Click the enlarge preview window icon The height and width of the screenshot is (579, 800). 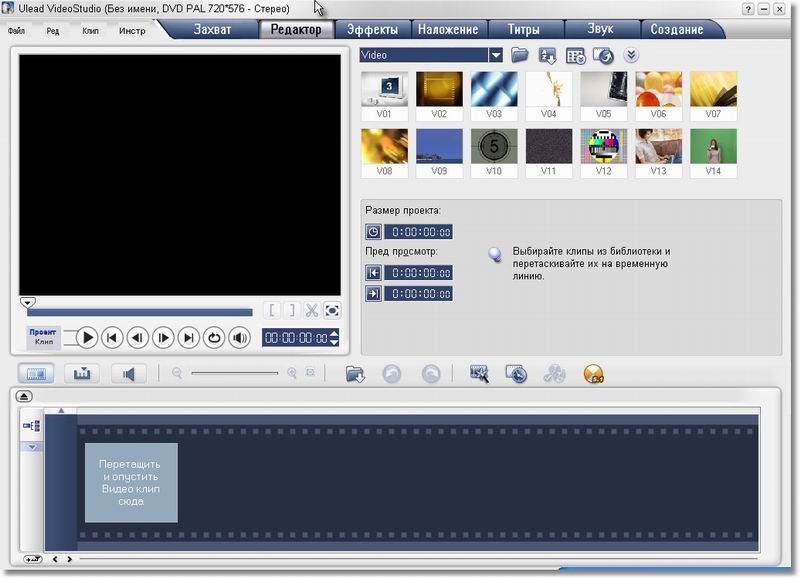coord(332,310)
